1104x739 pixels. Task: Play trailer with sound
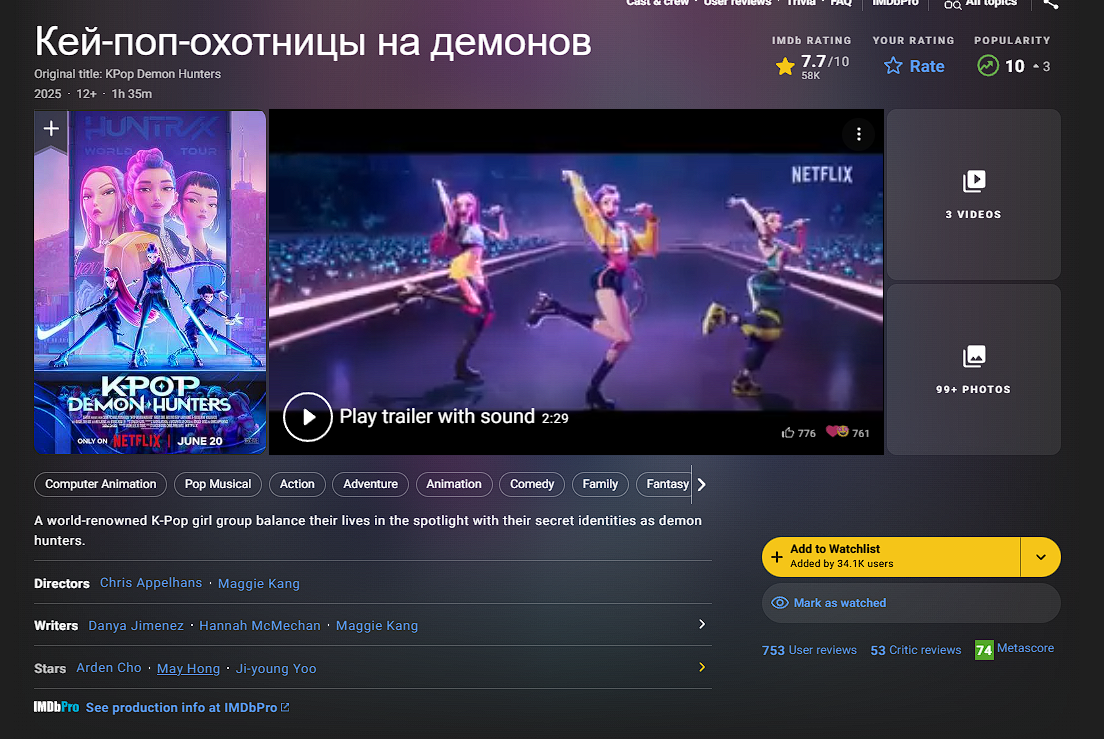click(x=308, y=417)
